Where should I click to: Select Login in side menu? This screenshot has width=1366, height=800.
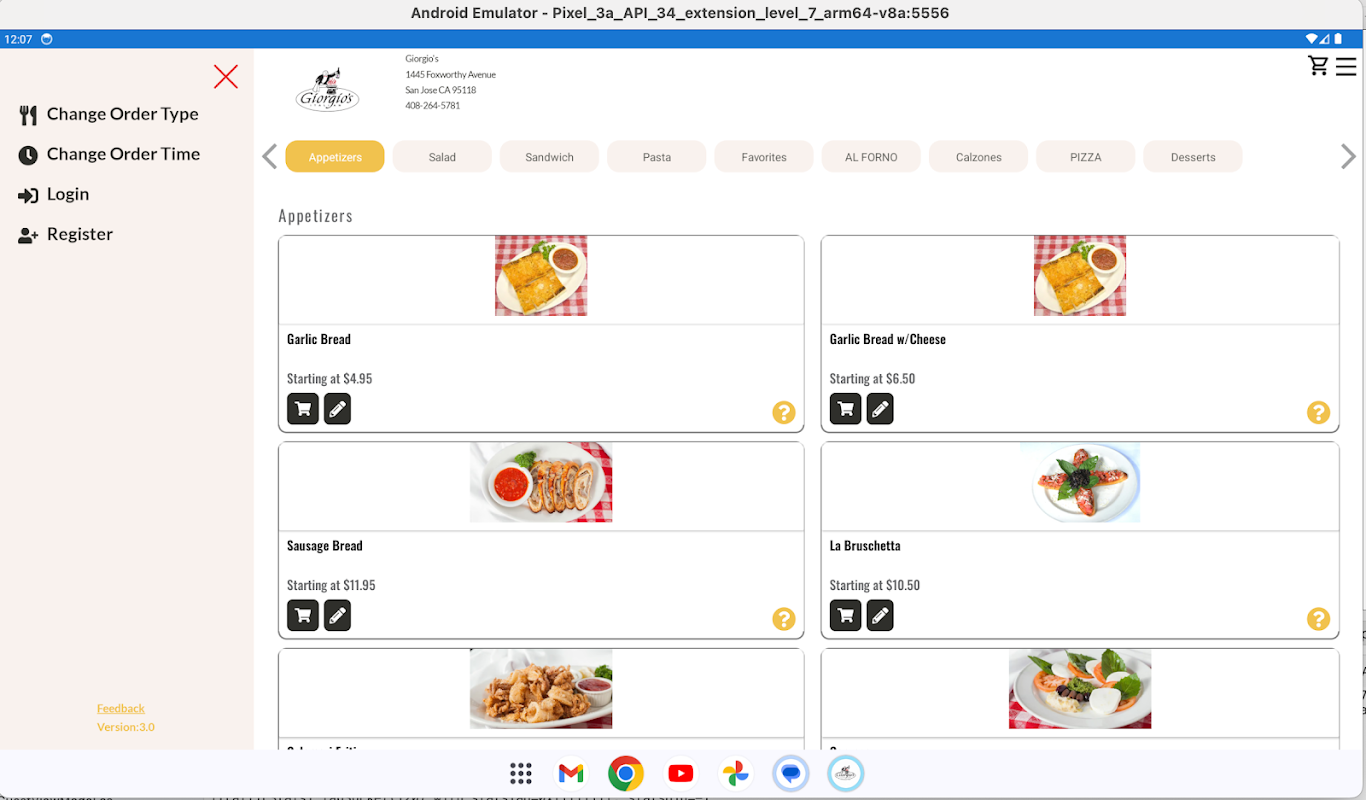pyautogui.click(x=54, y=194)
